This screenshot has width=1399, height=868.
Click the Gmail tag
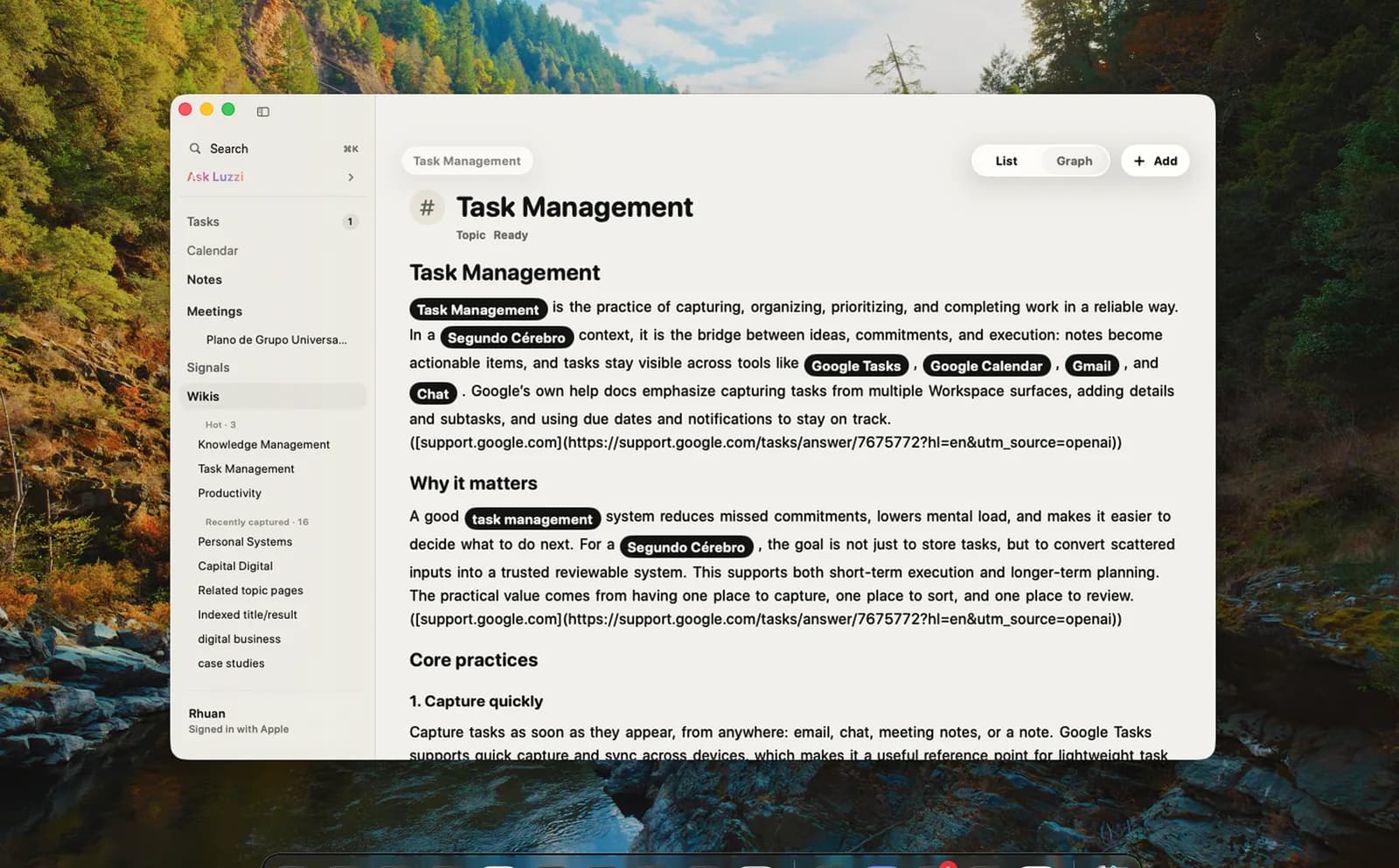tap(1091, 365)
